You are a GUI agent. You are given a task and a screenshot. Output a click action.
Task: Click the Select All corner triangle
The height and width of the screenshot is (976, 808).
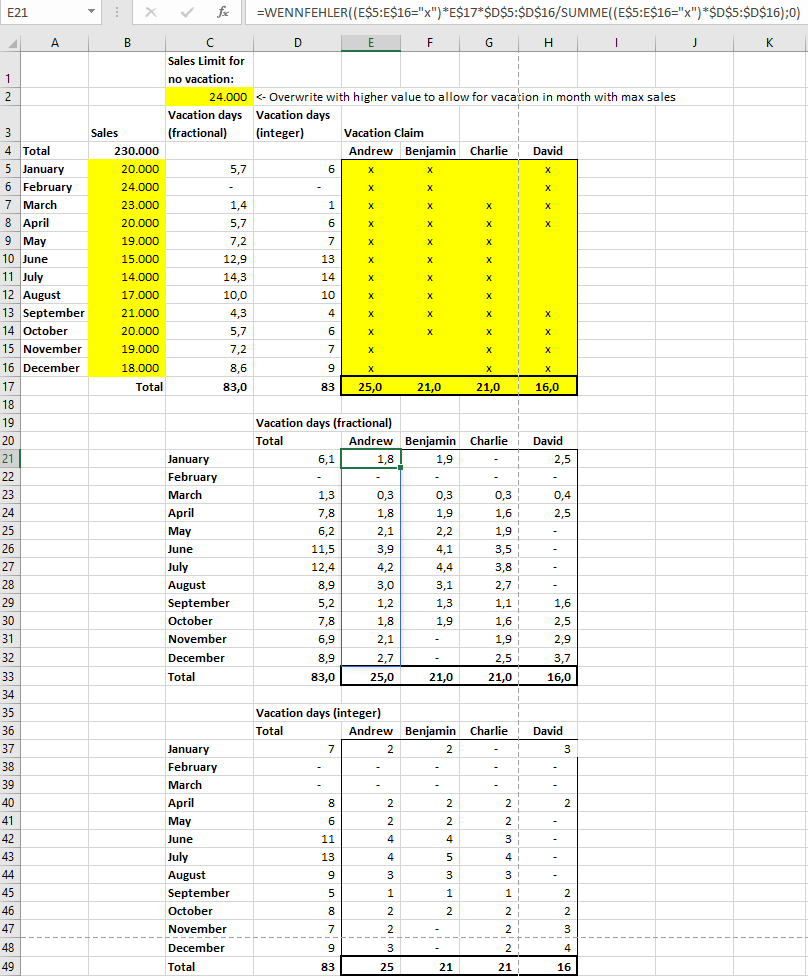pos(11,42)
